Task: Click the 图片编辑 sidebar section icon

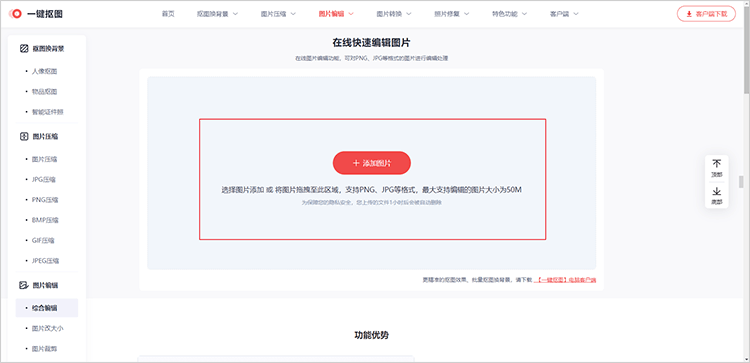Action: click(24, 285)
